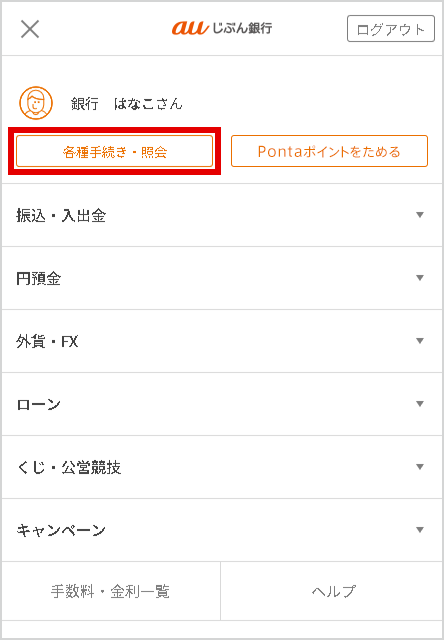Click the 銀行 はなこさん user name

tap(127, 104)
